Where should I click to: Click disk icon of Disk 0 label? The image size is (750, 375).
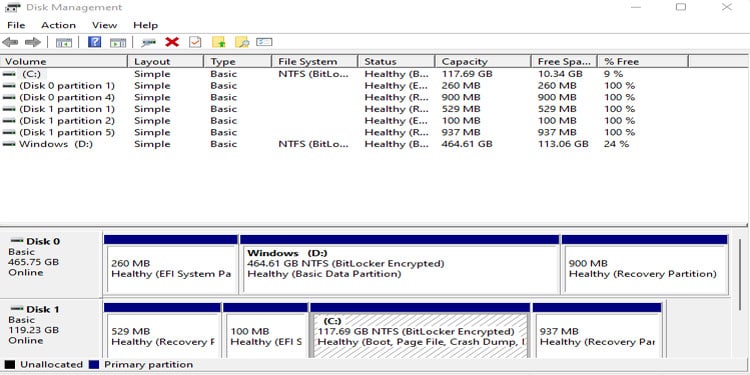18,241
